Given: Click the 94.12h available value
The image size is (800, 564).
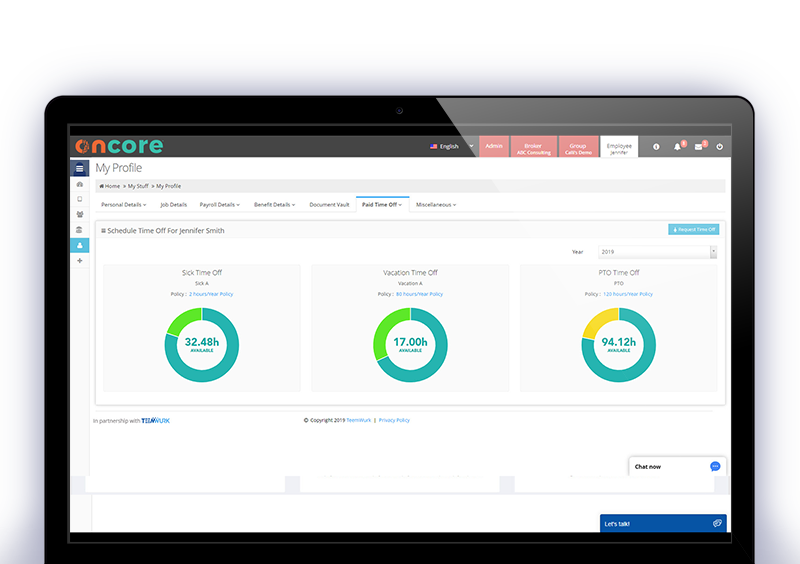Looking at the screenshot, I should point(618,342).
